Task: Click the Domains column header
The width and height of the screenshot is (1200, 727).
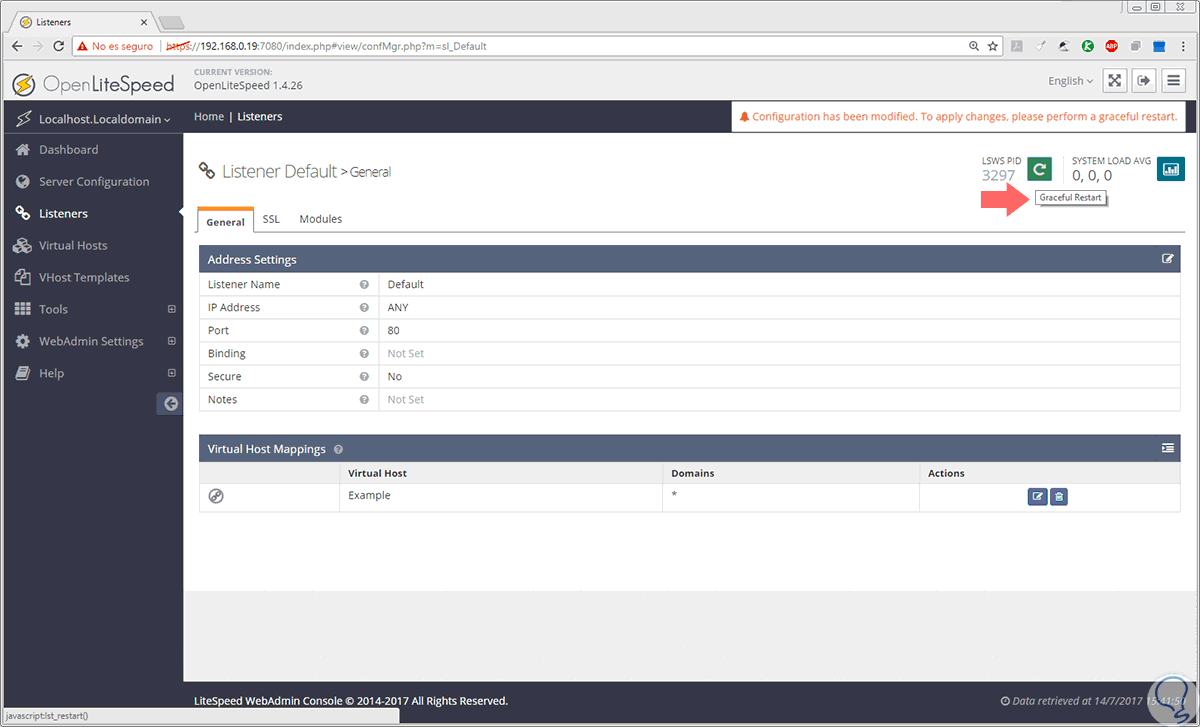Action: pyautogui.click(x=693, y=473)
